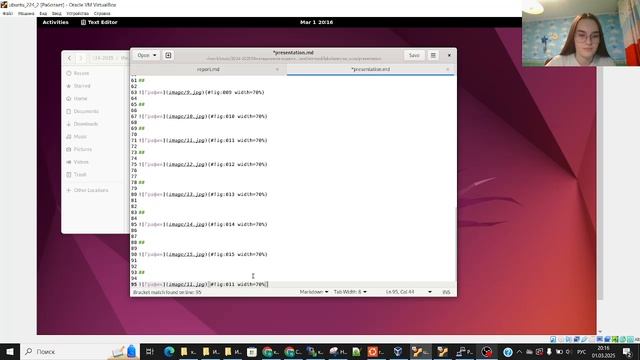Open the VirtualBox Устройства menu

[78, 13]
